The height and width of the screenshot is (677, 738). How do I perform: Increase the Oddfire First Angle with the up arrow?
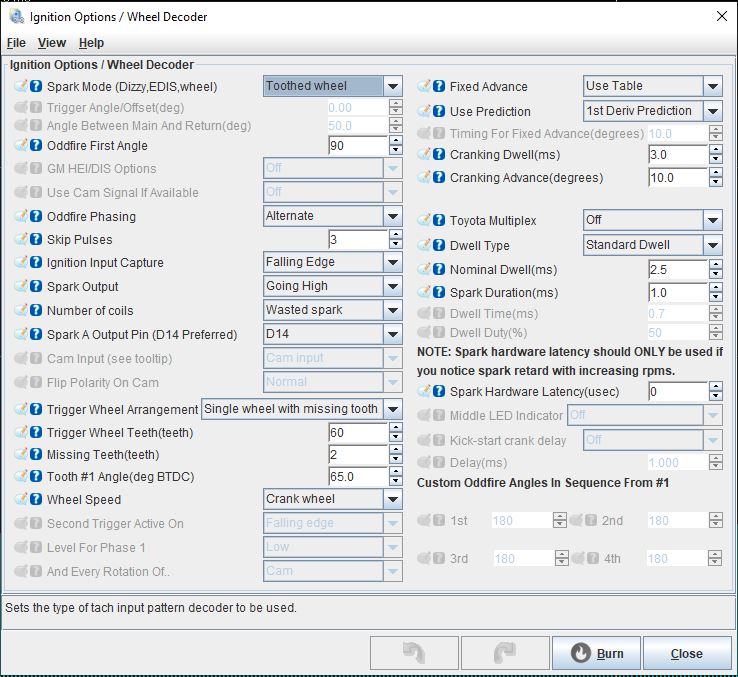[395, 141]
